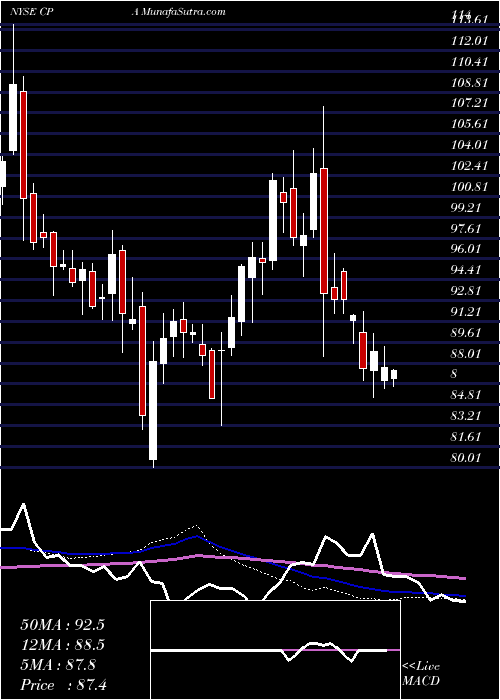Click the 112.01 price axis label
This screenshot has height=700, width=500.
pyautogui.click(x=469, y=41)
